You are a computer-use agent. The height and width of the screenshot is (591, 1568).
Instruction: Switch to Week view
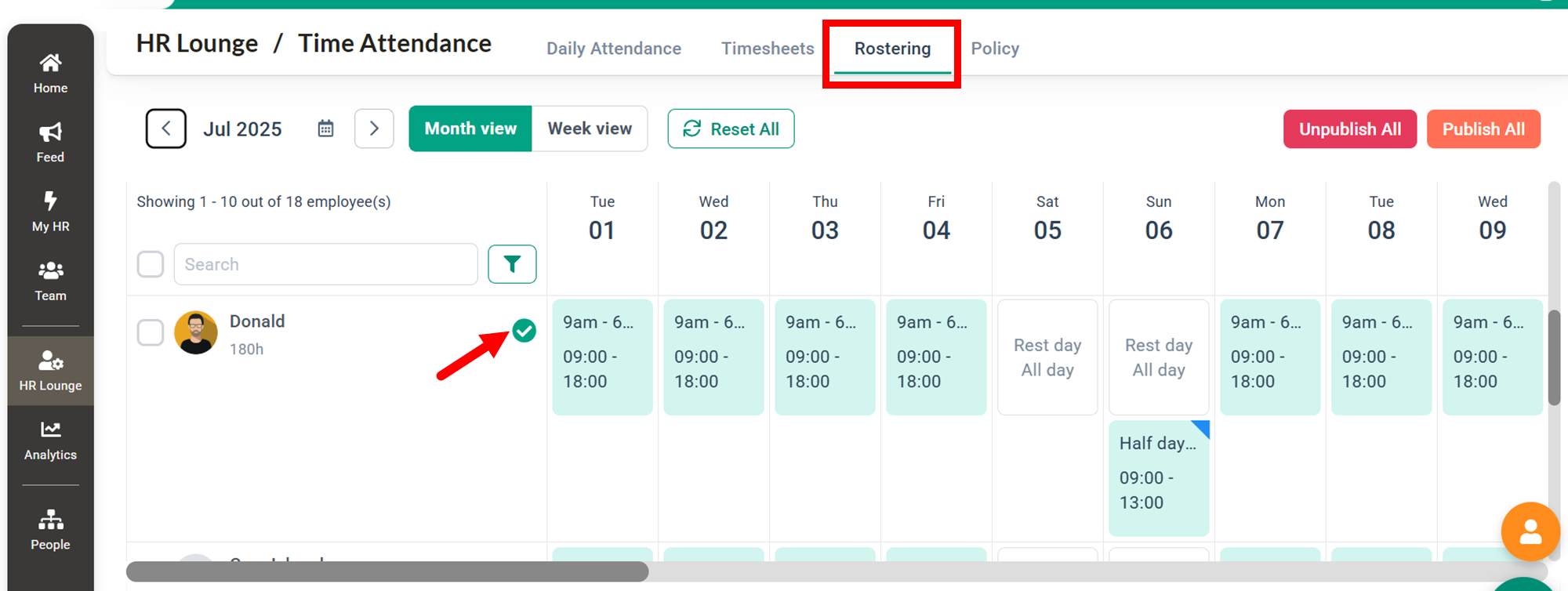590,129
